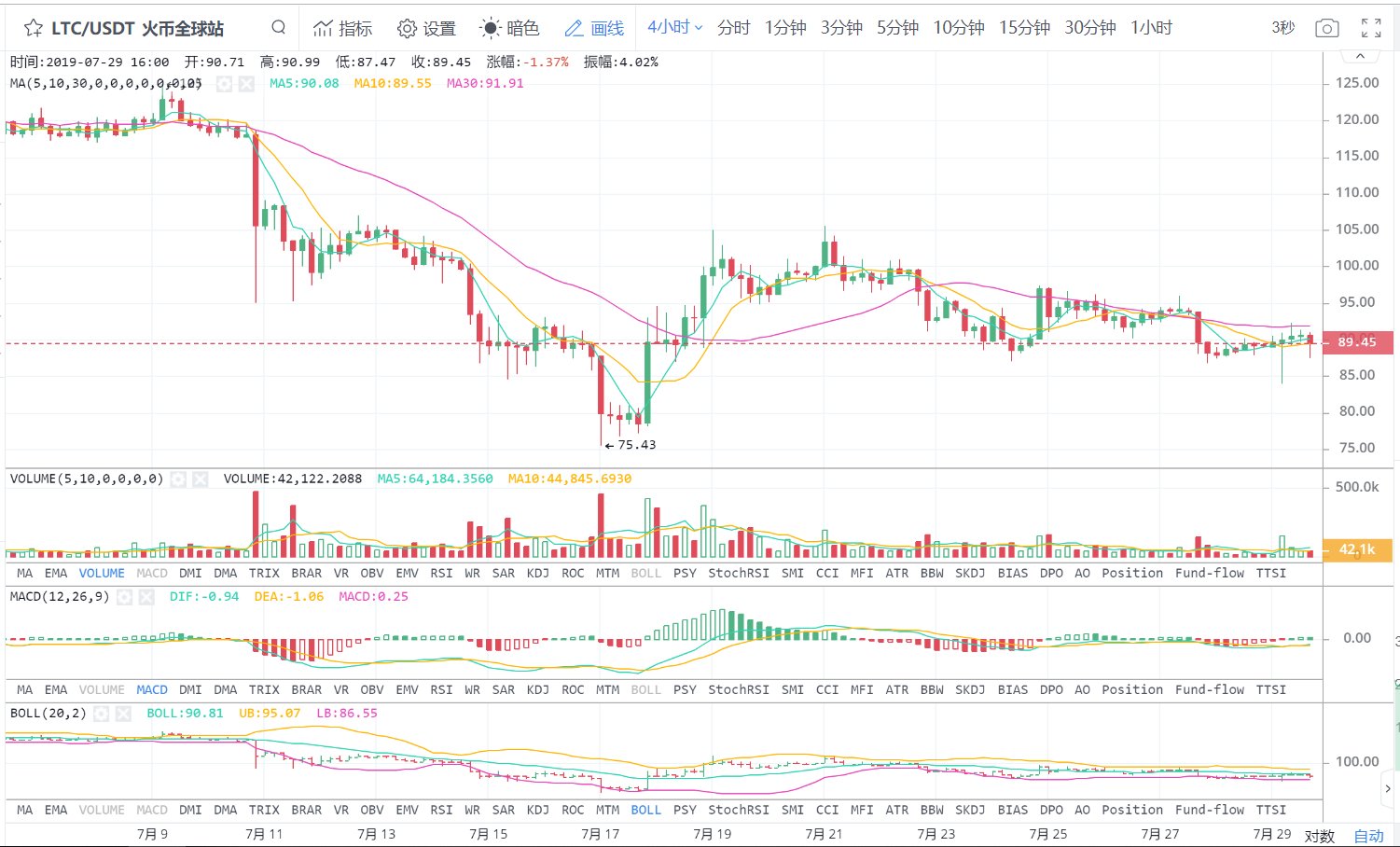Switch MACD pane to RSI
This screenshot has height=847, width=1400.
(x=441, y=690)
